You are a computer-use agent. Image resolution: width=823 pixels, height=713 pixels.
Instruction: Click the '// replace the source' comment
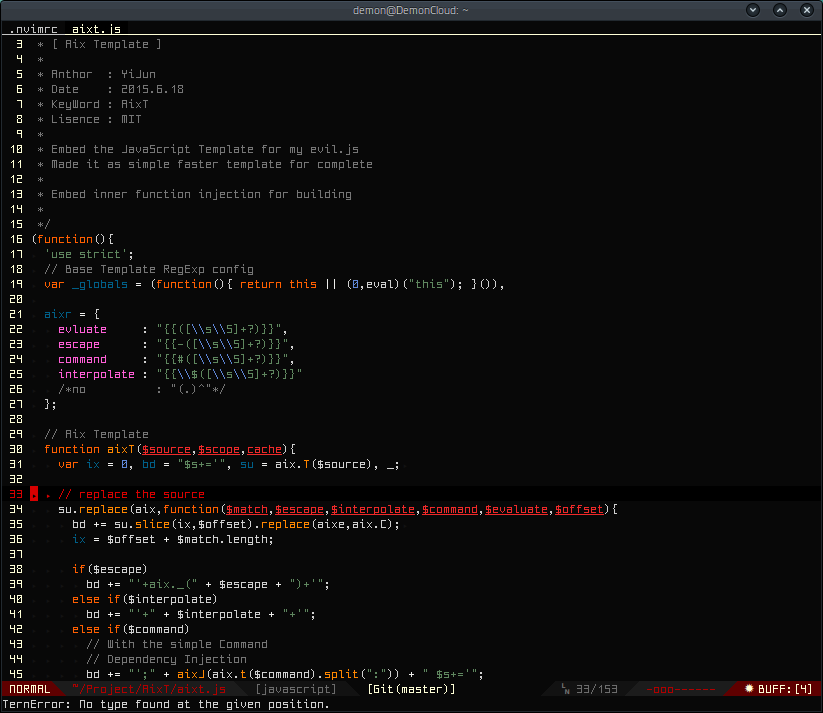tap(131, 494)
